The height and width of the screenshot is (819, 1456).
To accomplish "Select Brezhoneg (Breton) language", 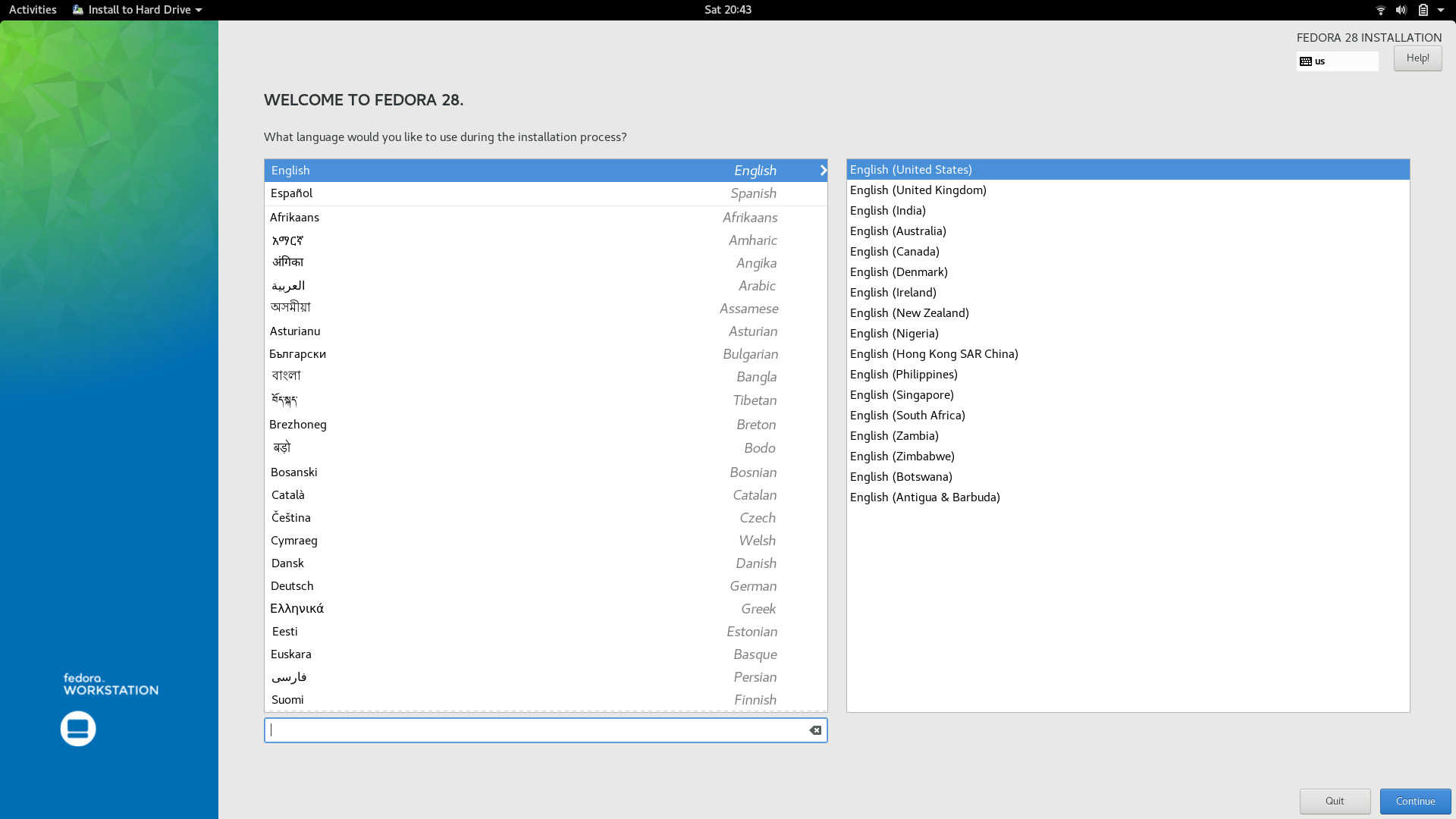I will pos(545,425).
